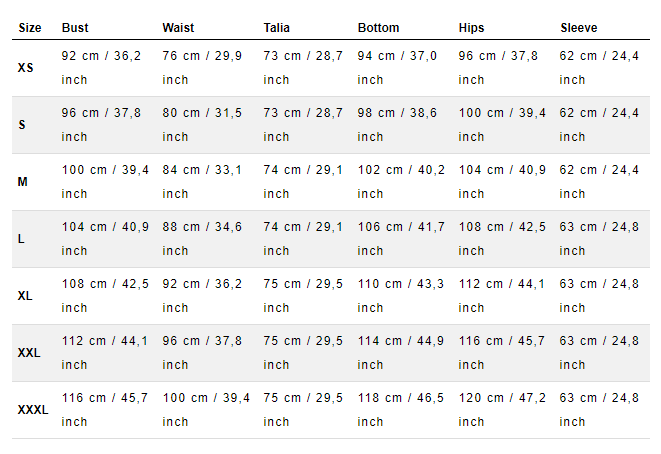The width and height of the screenshot is (661, 454).
Task: Select the Sleeve column header
Action: click(579, 28)
